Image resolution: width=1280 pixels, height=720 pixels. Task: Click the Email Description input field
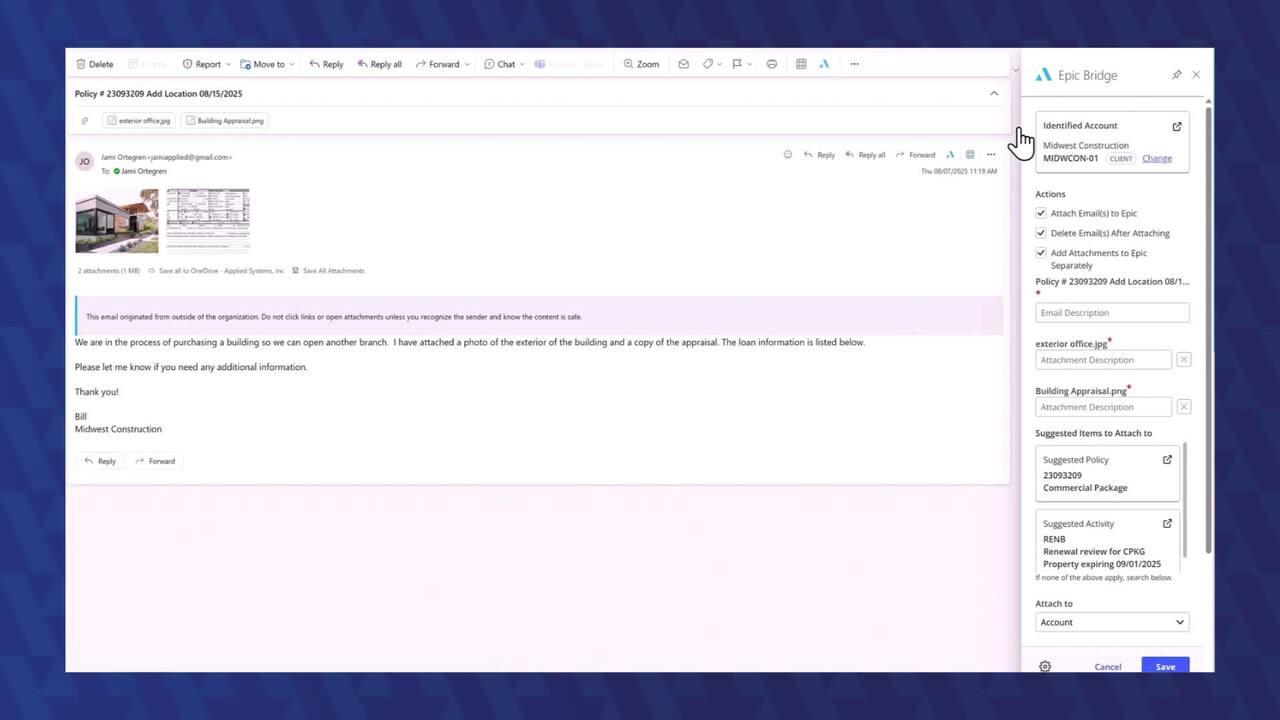coord(1112,313)
